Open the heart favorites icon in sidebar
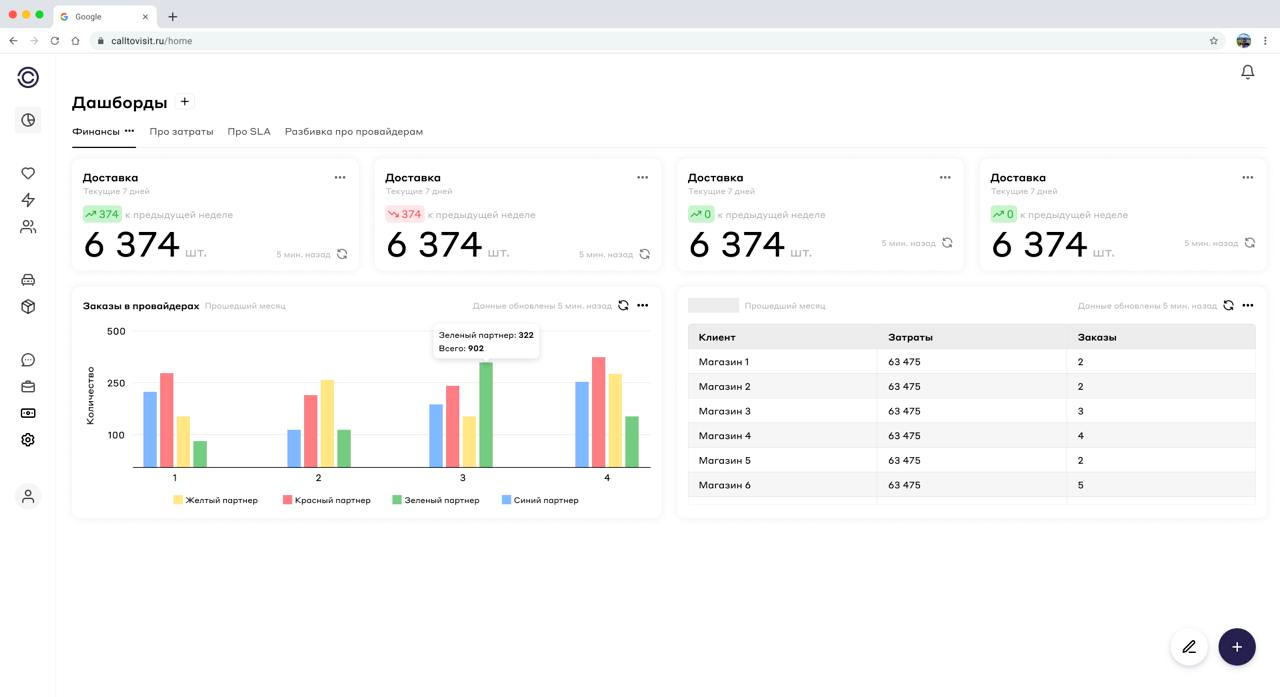 (28, 173)
